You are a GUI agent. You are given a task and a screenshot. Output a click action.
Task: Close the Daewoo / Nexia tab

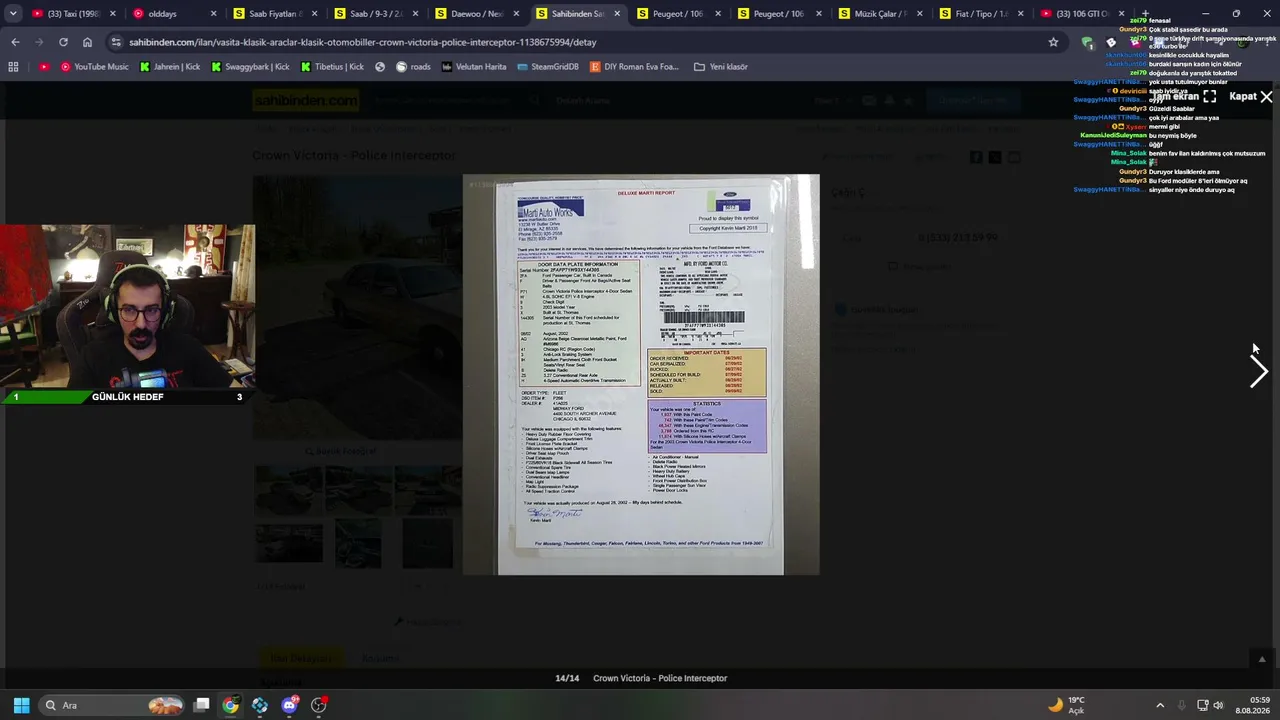pyautogui.click(x=516, y=14)
